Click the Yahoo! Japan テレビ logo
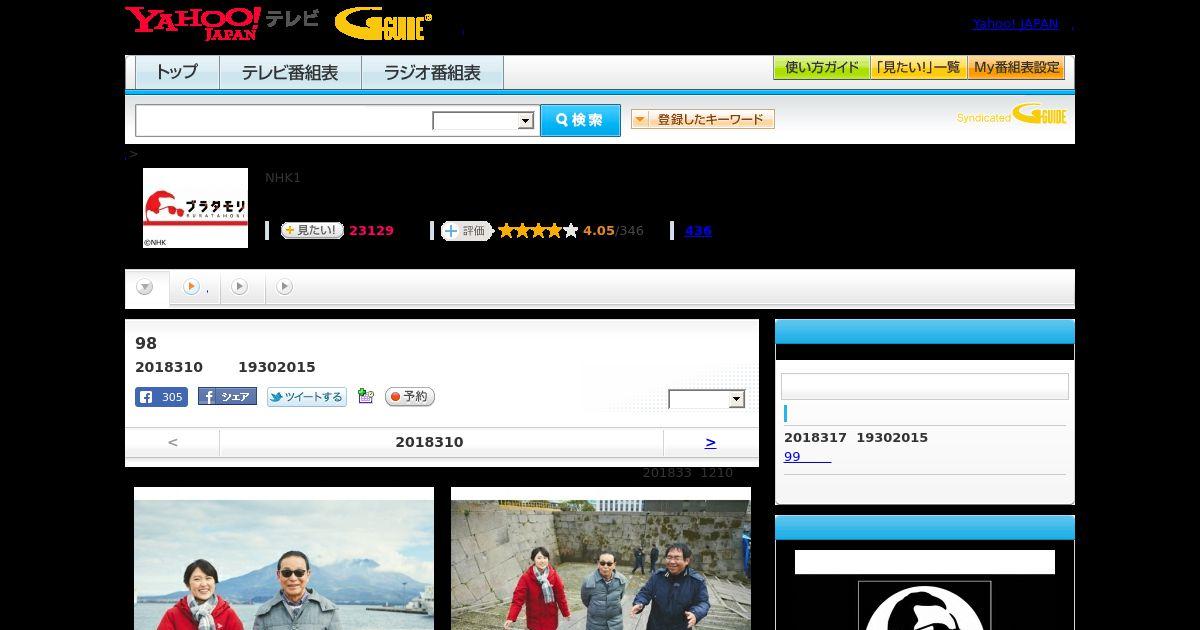Screen dimensions: 1200x630 [222, 23]
